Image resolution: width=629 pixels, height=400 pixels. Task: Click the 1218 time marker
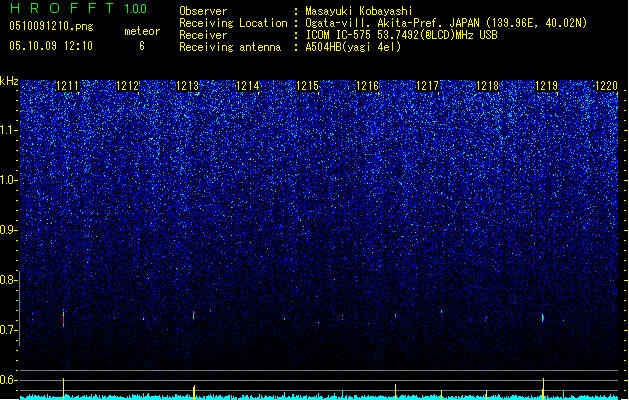pos(487,86)
